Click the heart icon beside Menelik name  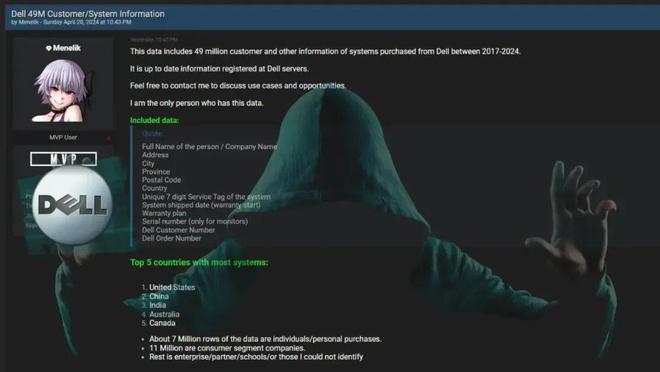(48, 48)
